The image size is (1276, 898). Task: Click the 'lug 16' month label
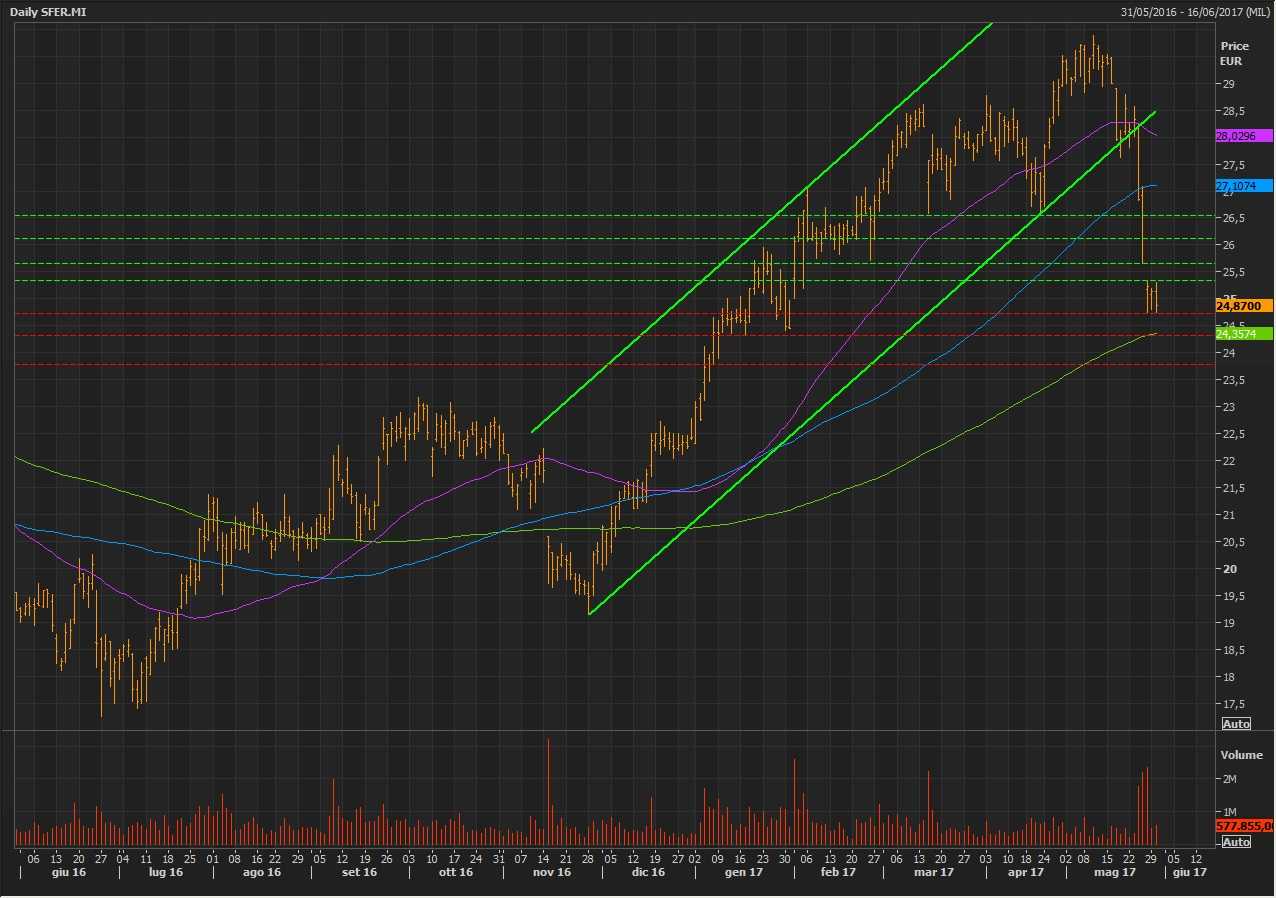pos(166,873)
